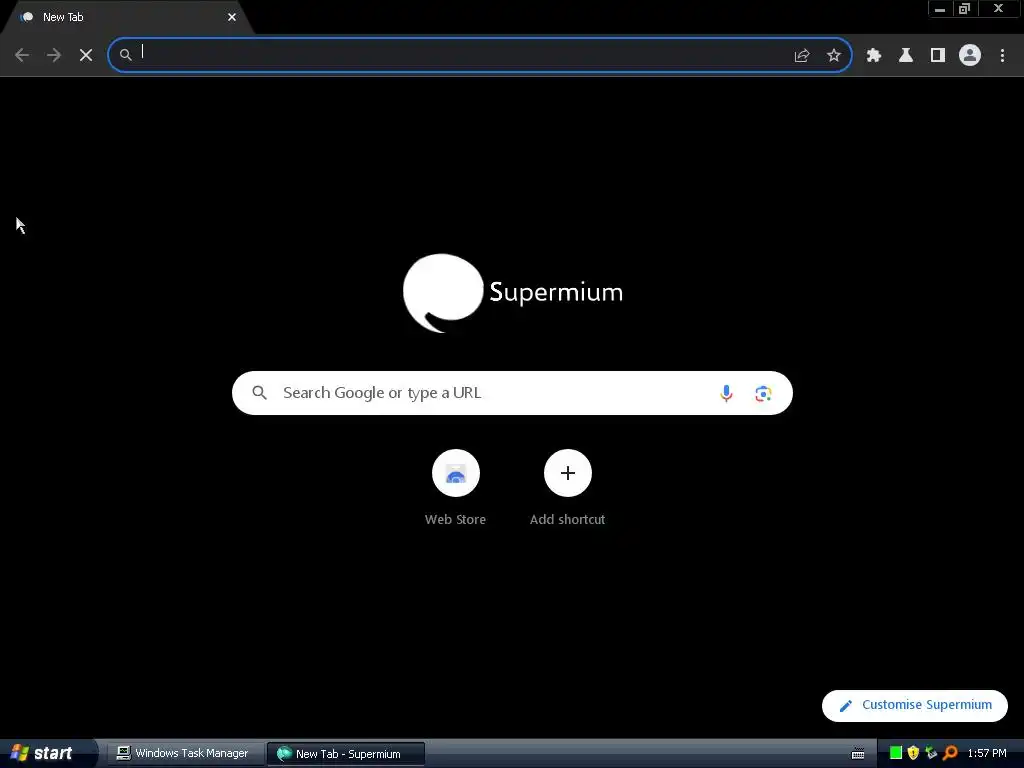1024x768 pixels.
Task: Select the New Tab browser tab
Action: (x=127, y=17)
